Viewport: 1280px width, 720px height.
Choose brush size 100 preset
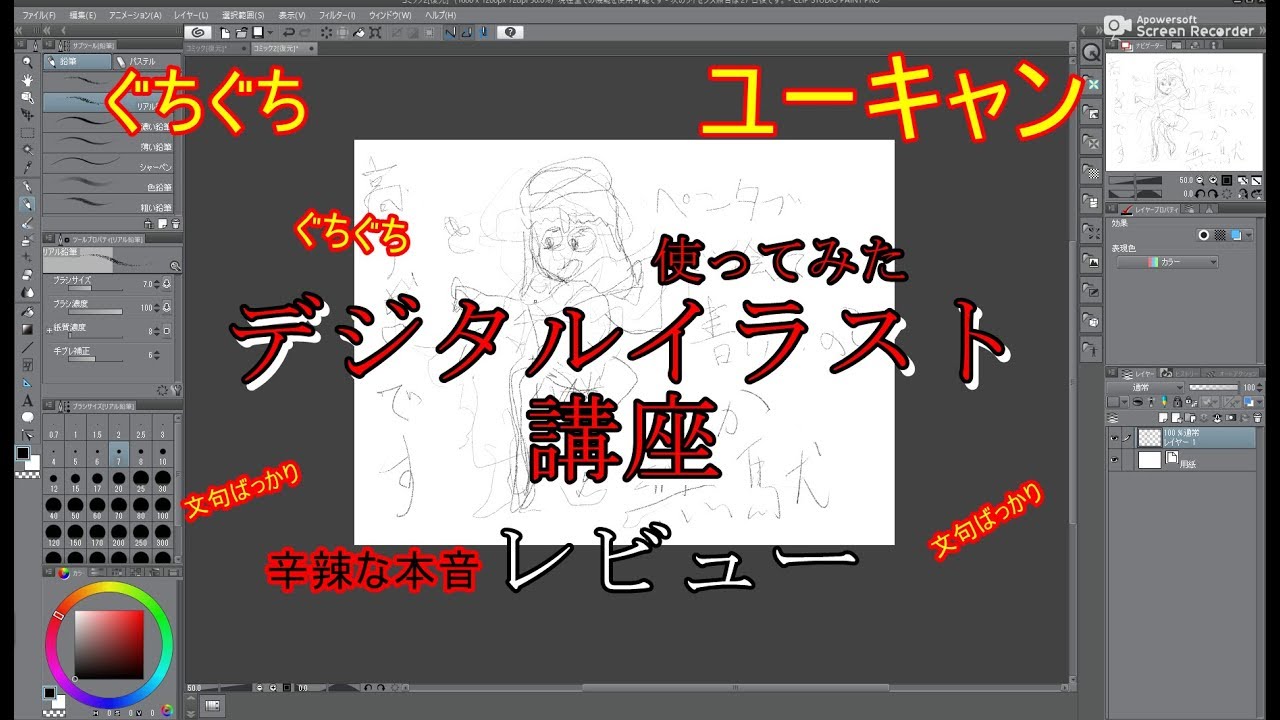pyautogui.click(x=162, y=508)
